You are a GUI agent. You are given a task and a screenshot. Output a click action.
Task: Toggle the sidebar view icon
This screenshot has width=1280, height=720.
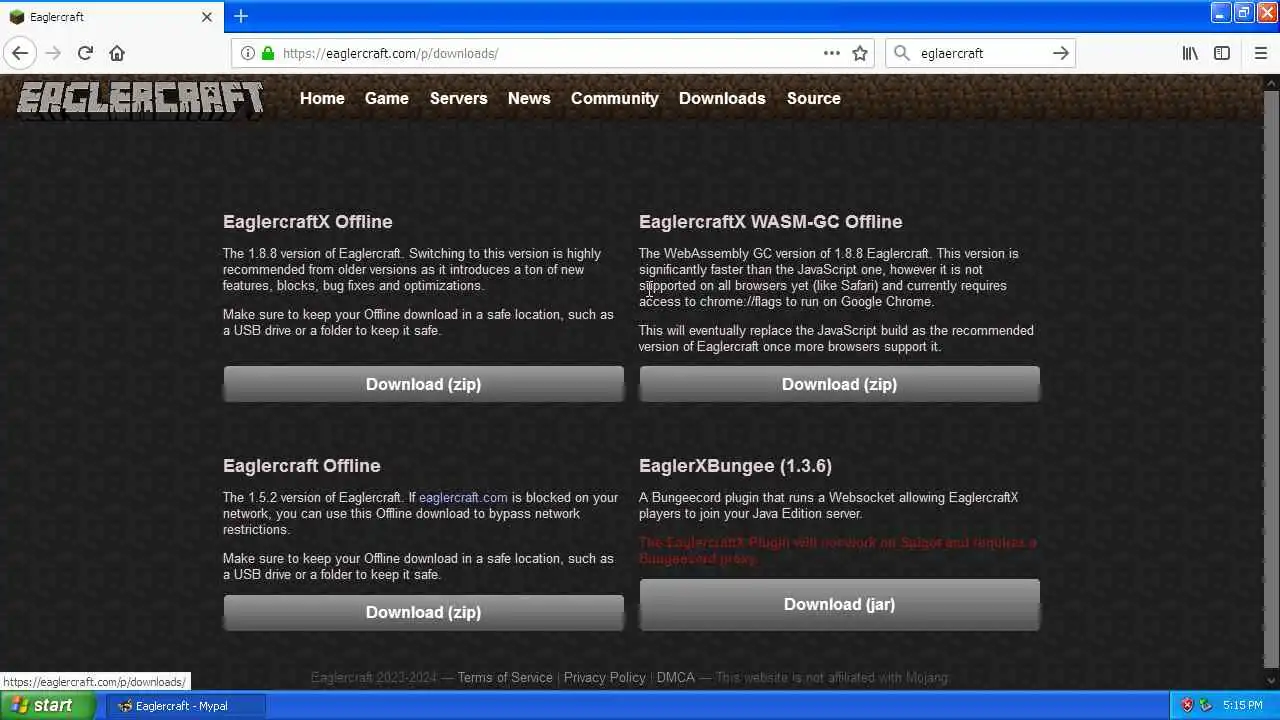pos(1222,53)
